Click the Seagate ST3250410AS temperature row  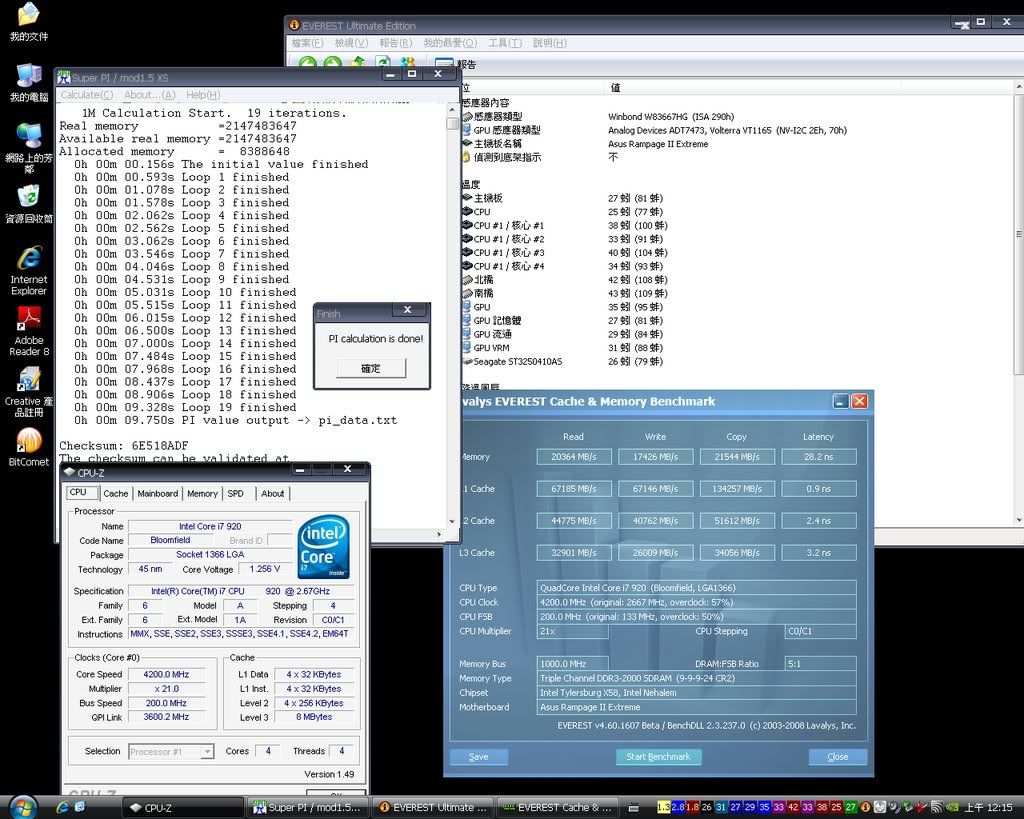point(562,362)
